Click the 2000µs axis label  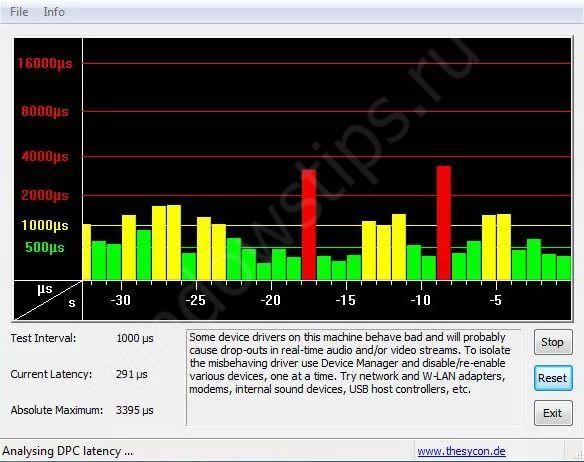pyautogui.click(x=45, y=195)
